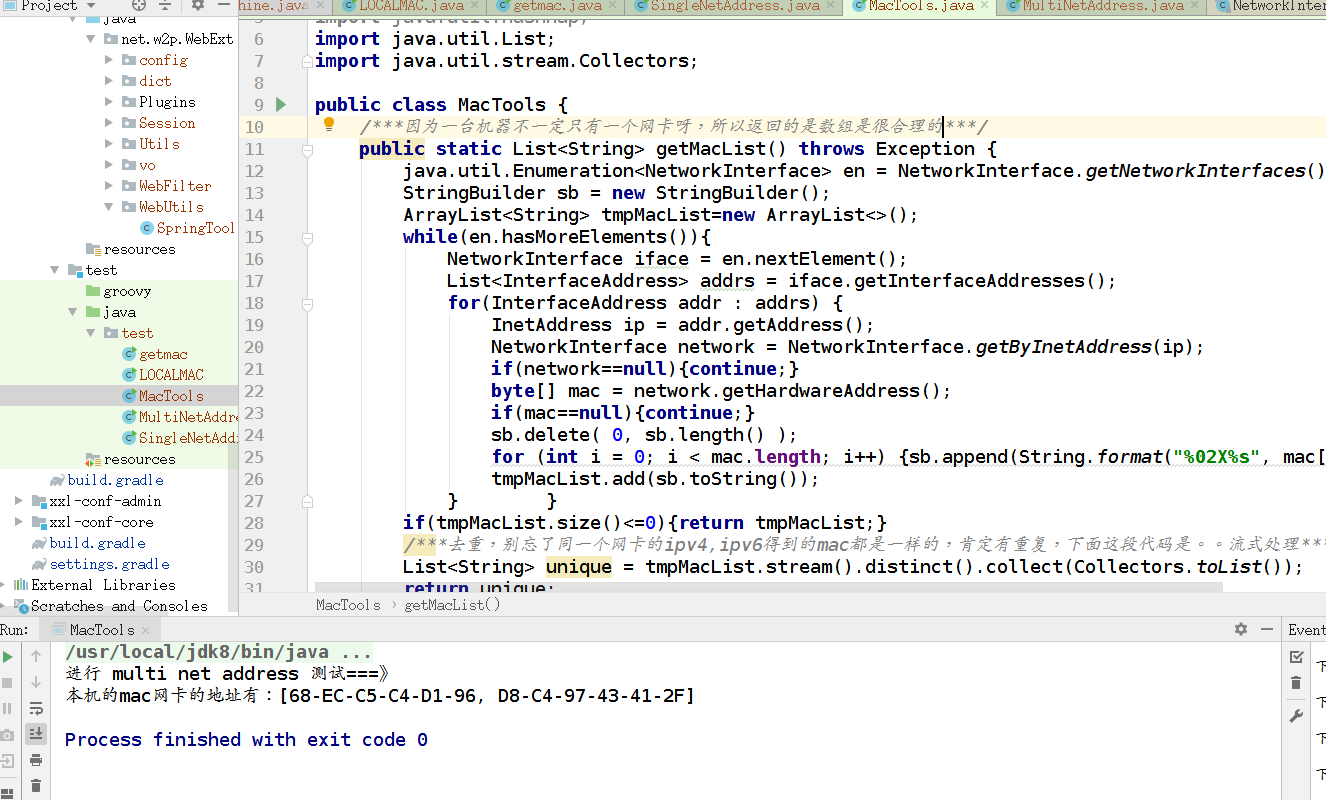The width and height of the screenshot is (1326, 800).
Task: Switch to the MultiNetAddress.java editor tab
Action: click(1102, 6)
